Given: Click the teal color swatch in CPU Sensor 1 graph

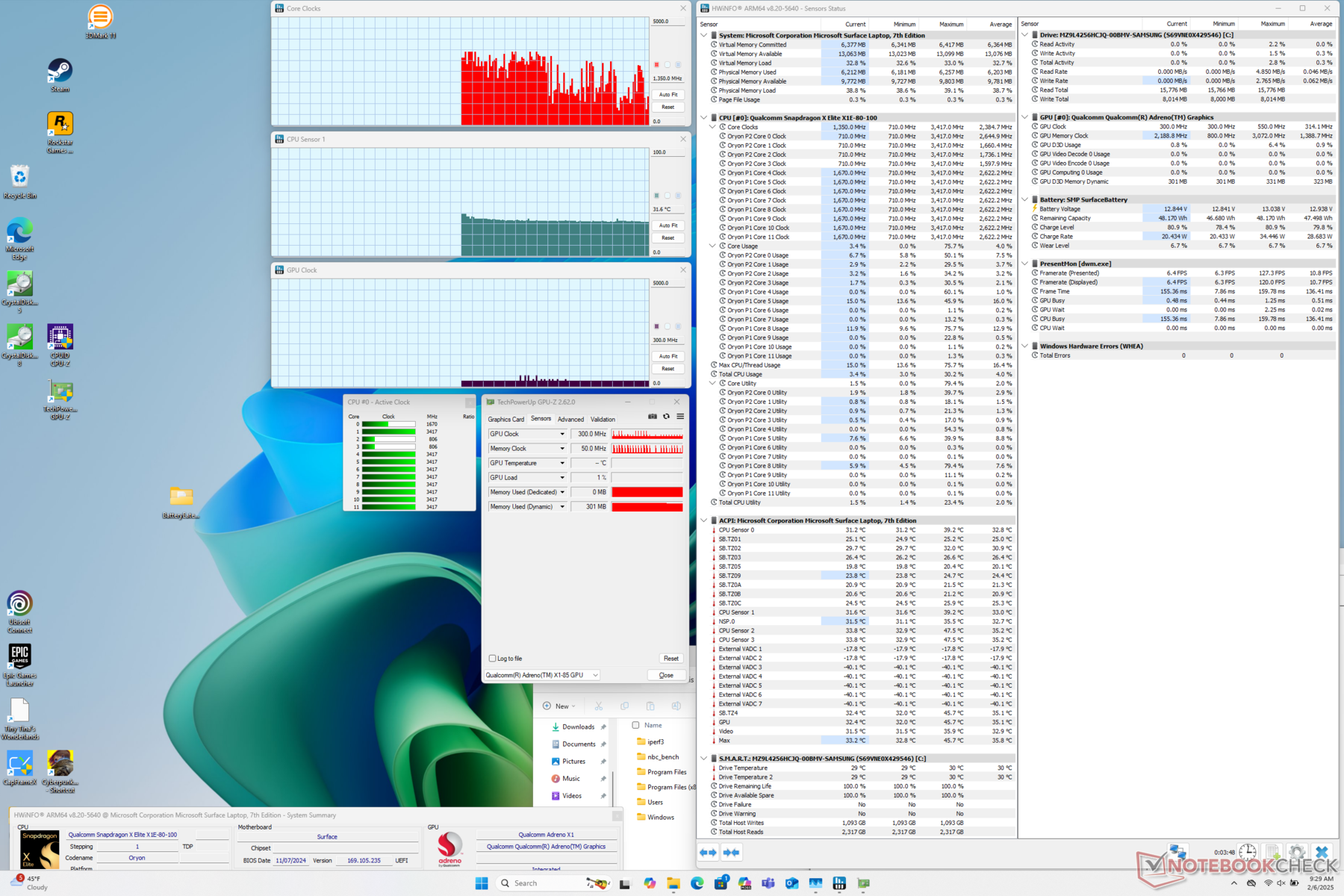Looking at the screenshot, I should click(656, 196).
